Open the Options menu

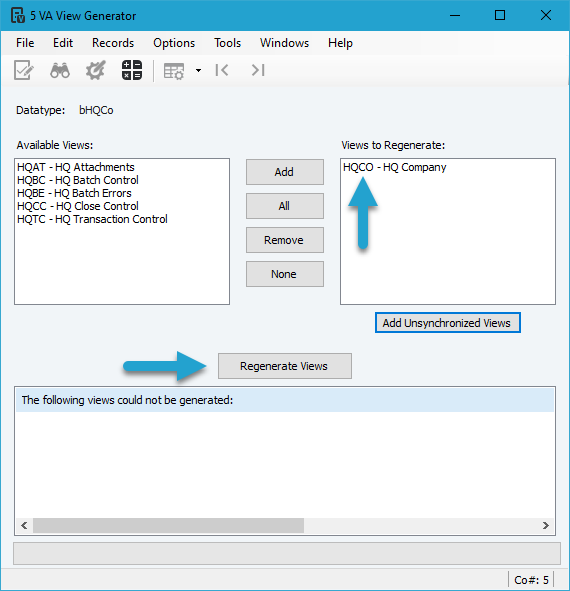tap(174, 43)
